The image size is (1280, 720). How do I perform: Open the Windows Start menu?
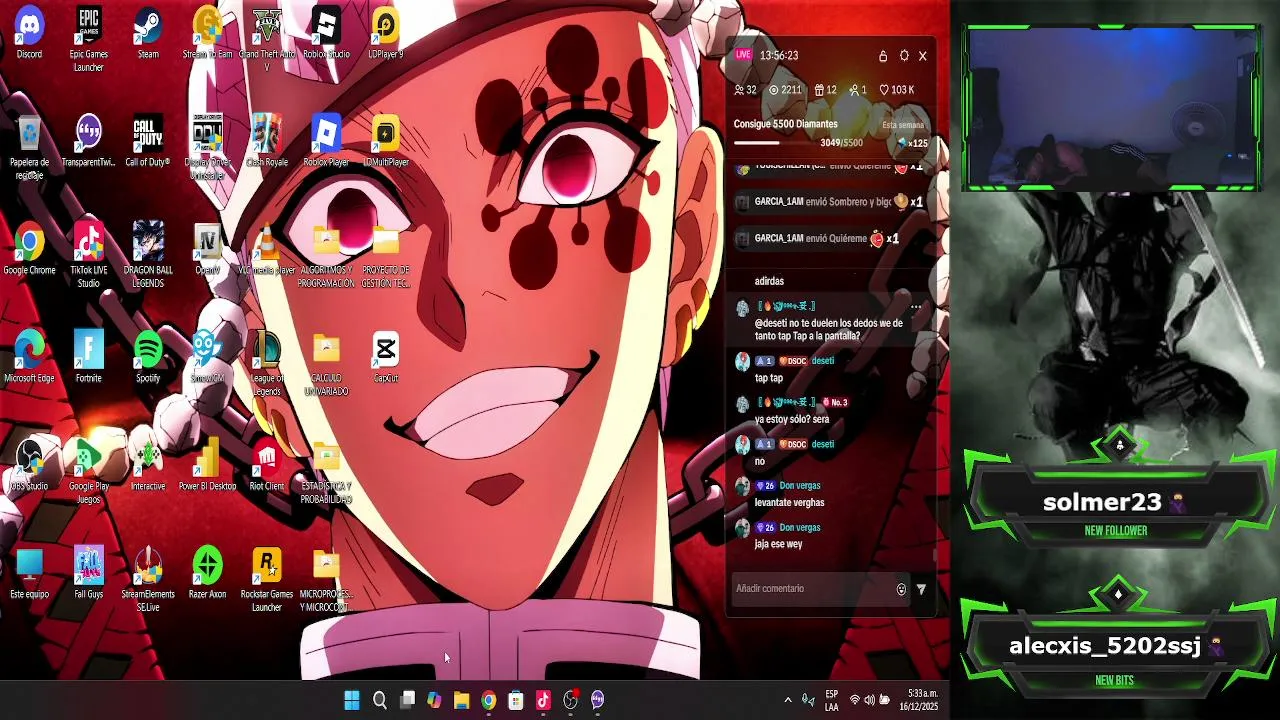352,700
